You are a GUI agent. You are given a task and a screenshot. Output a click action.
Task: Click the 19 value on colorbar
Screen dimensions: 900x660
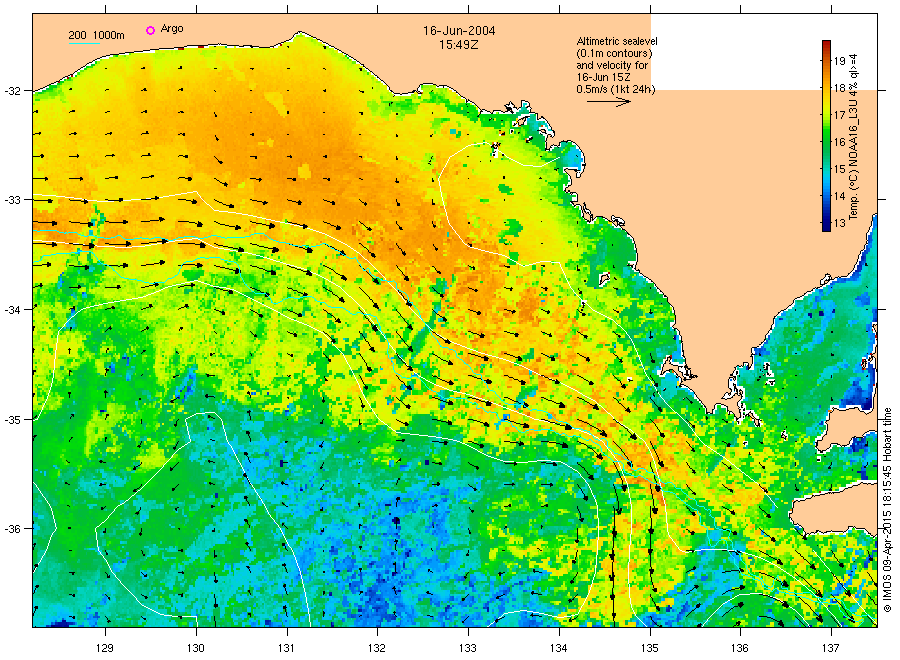click(839, 61)
